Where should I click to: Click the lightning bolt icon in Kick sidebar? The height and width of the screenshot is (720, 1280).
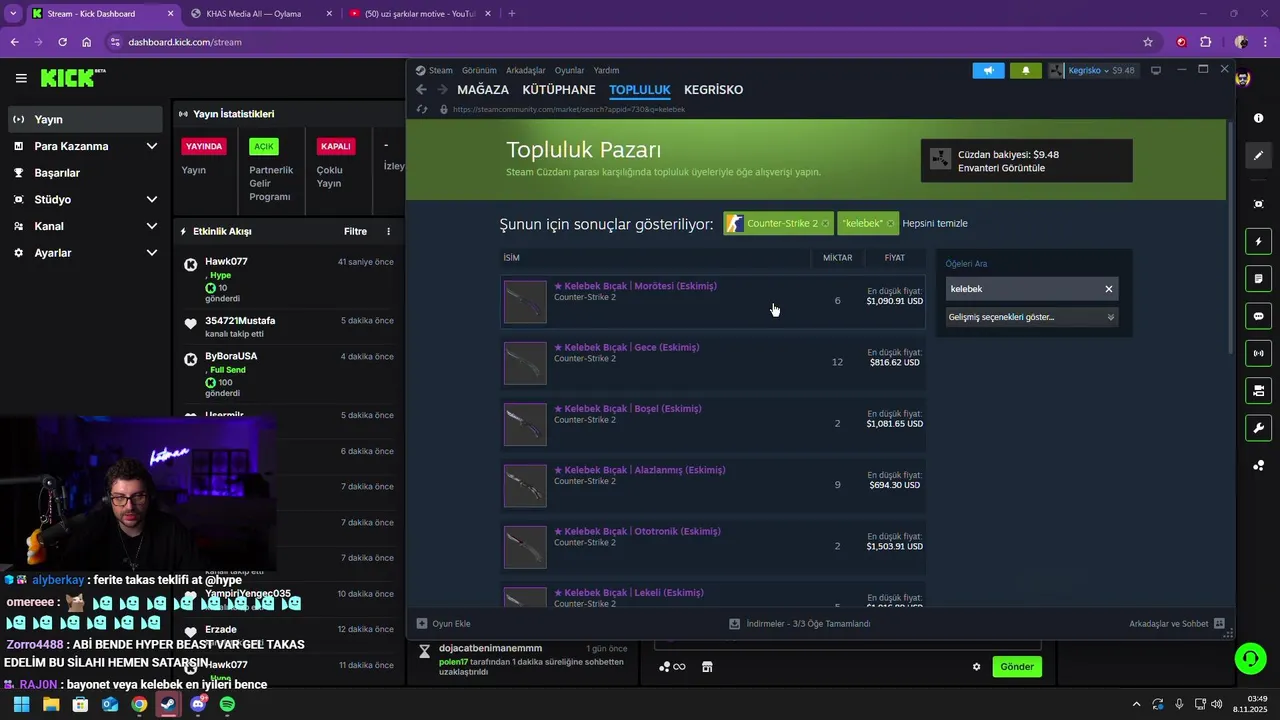pyautogui.click(x=1258, y=241)
